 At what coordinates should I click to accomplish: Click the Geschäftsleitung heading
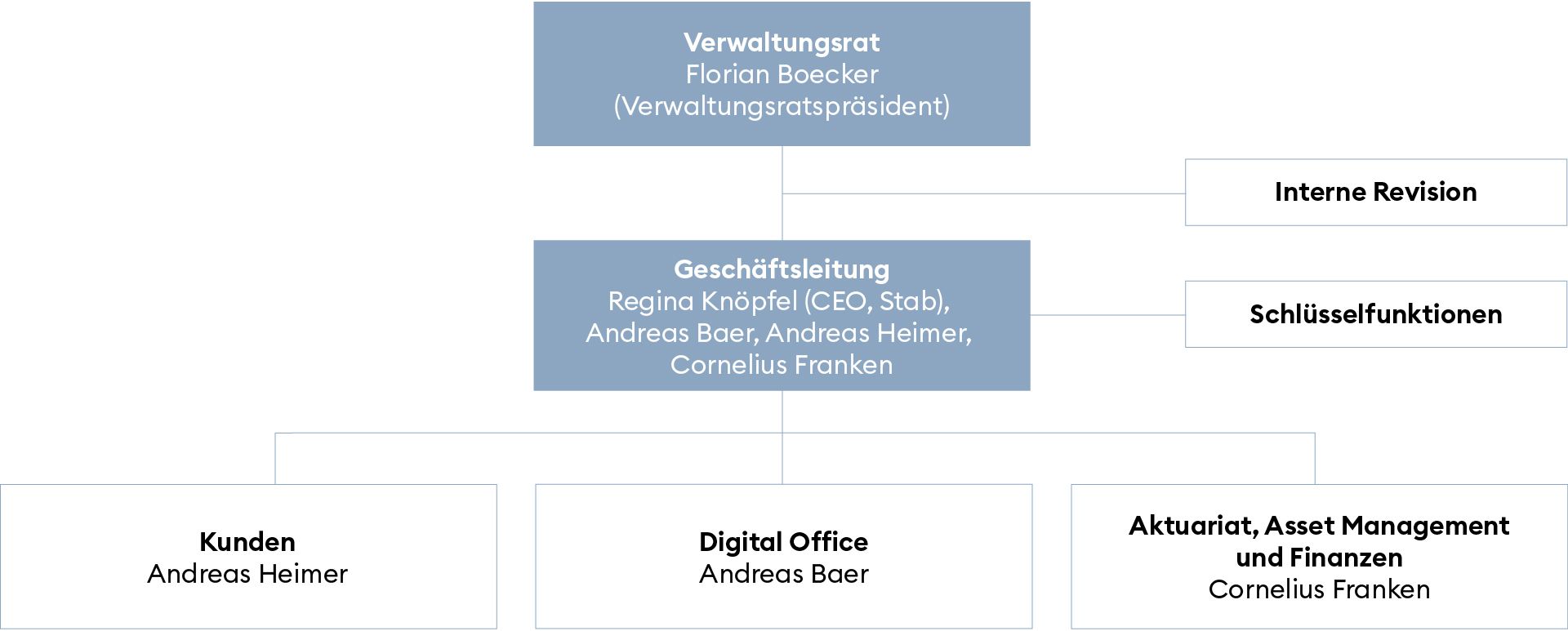(x=782, y=269)
